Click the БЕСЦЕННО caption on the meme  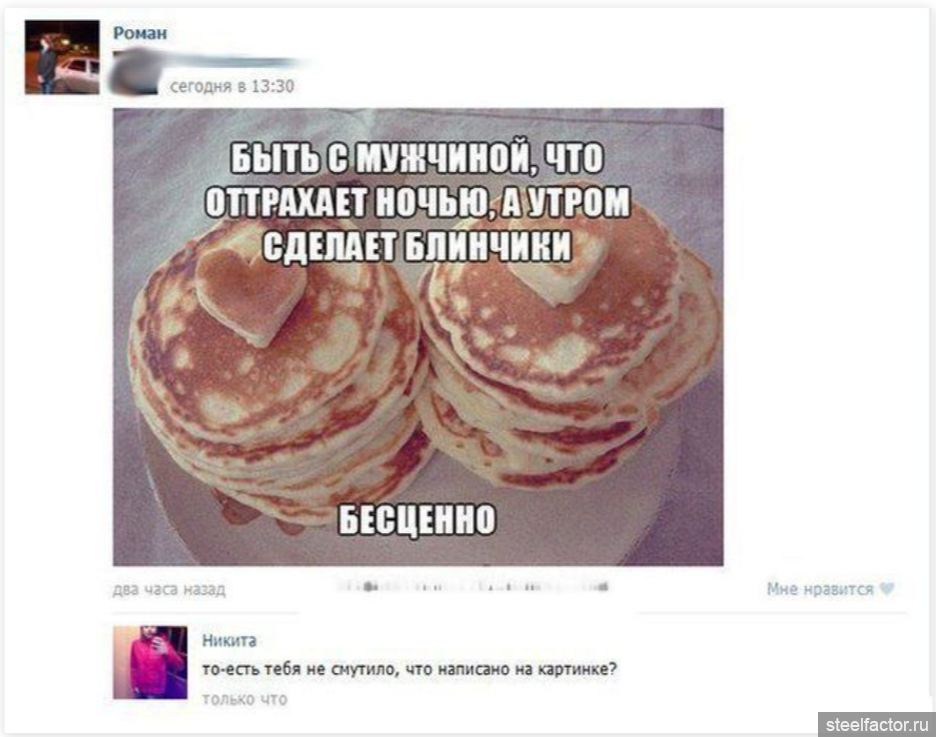(x=417, y=520)
